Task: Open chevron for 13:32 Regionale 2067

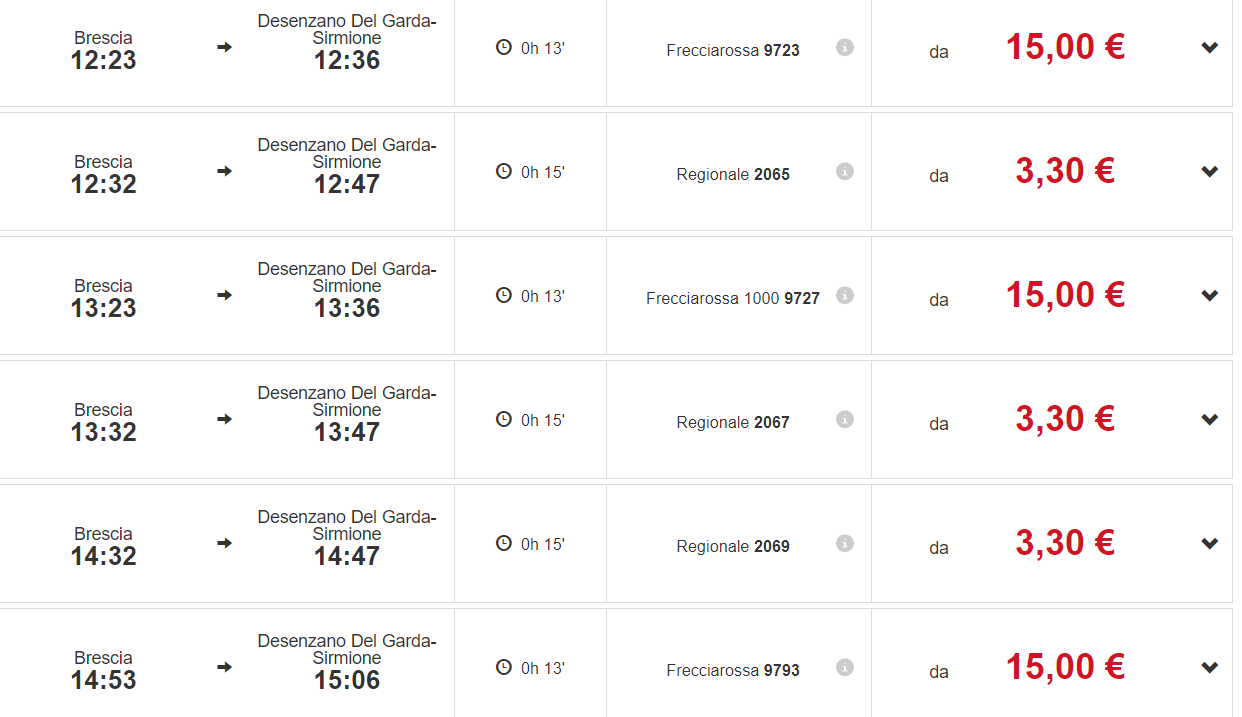Action: tap(1210, 420)
